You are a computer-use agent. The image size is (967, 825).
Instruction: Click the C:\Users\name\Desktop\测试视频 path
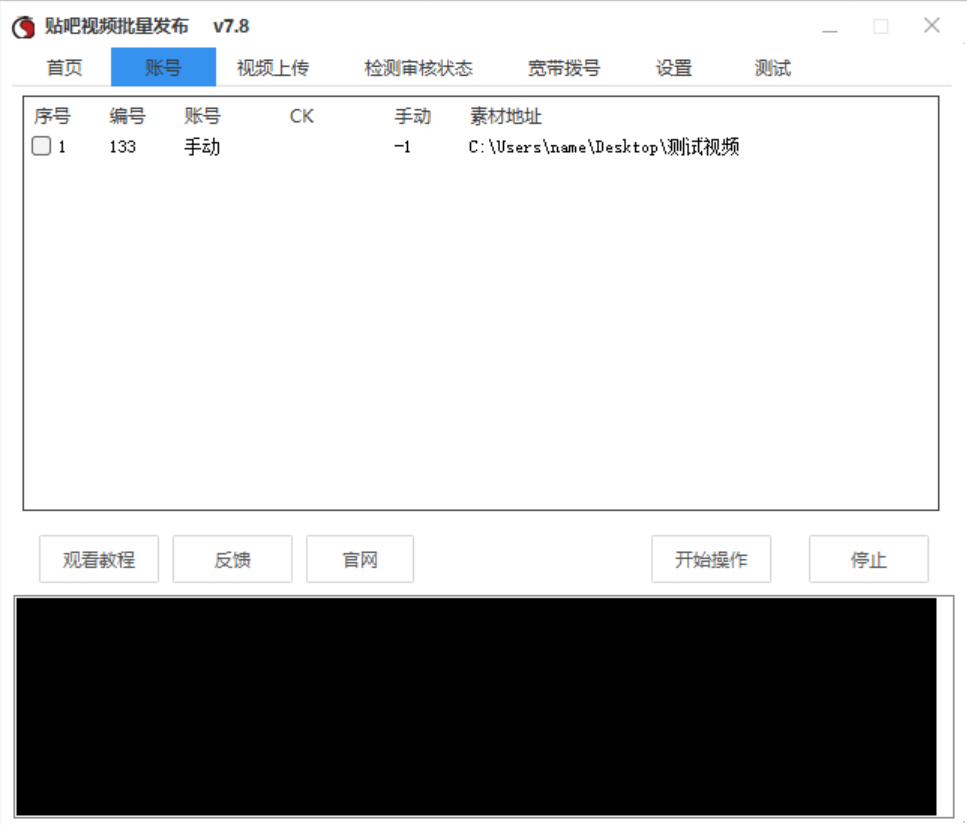click(x=604, y=147)
